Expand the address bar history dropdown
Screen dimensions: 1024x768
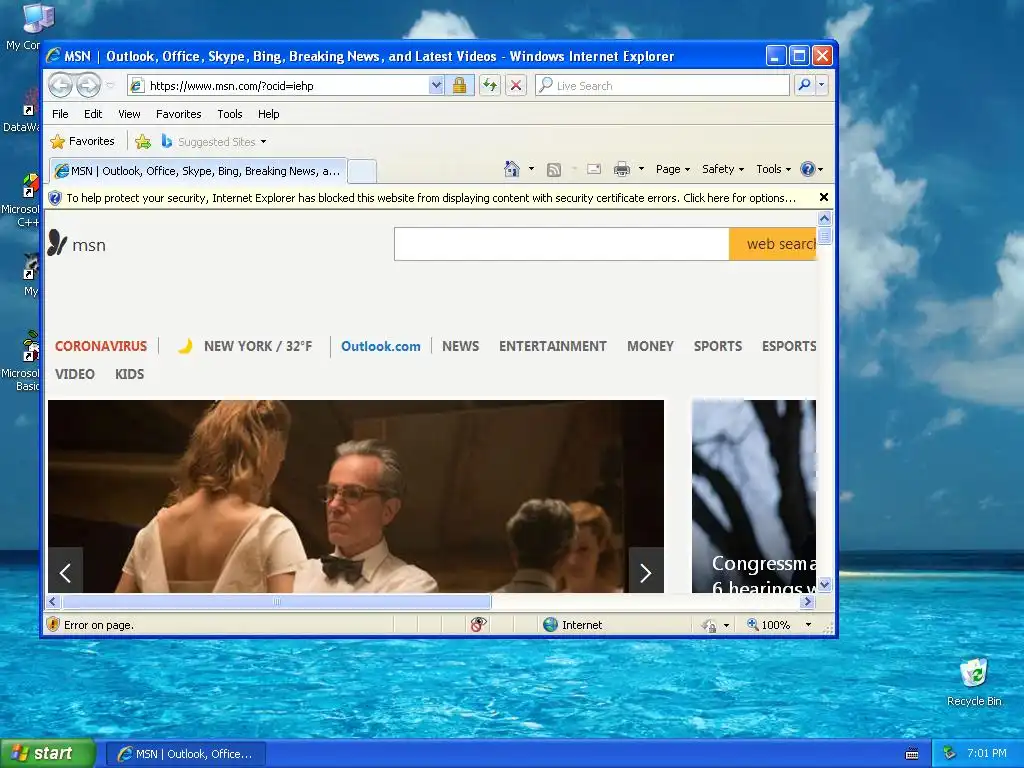[x=436, y=86]
